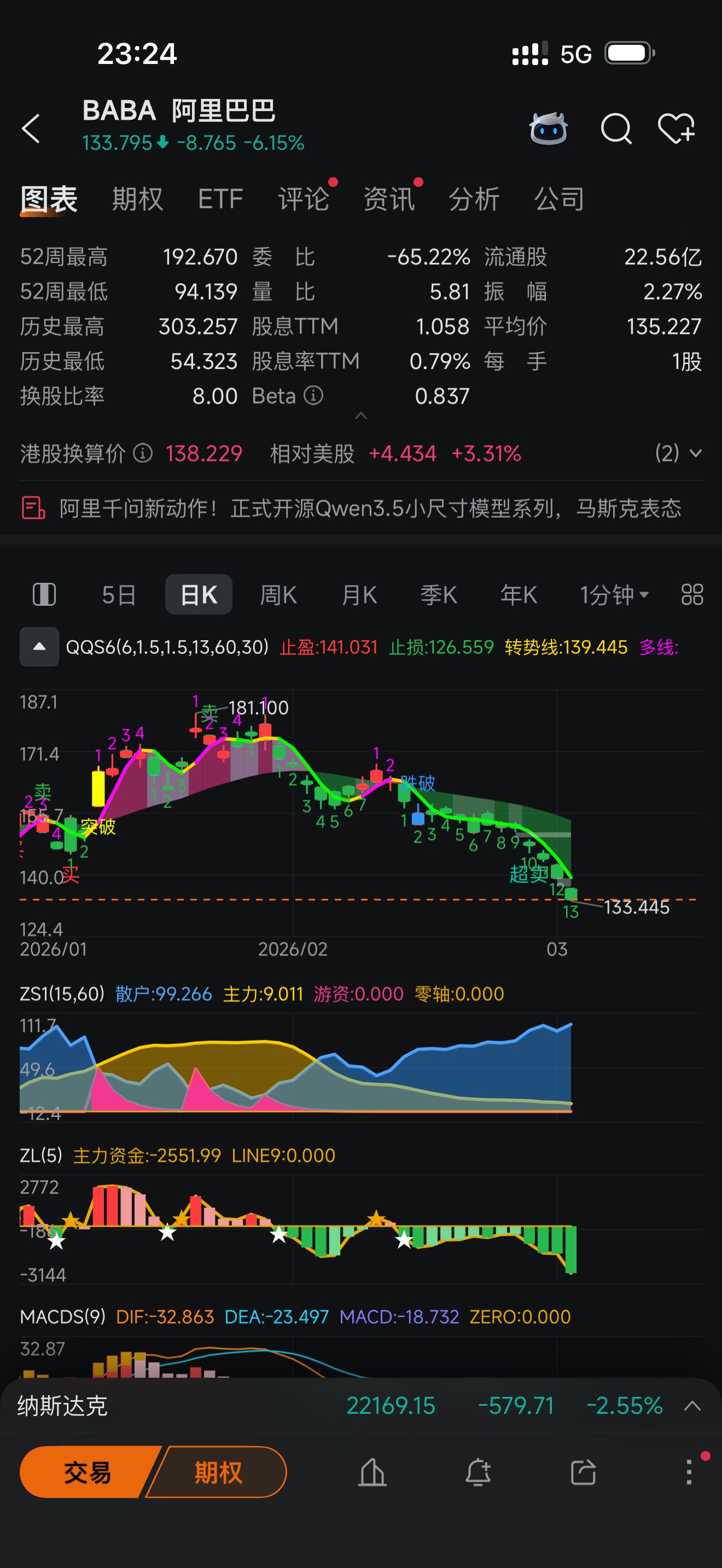Select the 5日 chart period
Image resolution: width=722 pixels, height=1568 pixels.
[x=119, y=595]
